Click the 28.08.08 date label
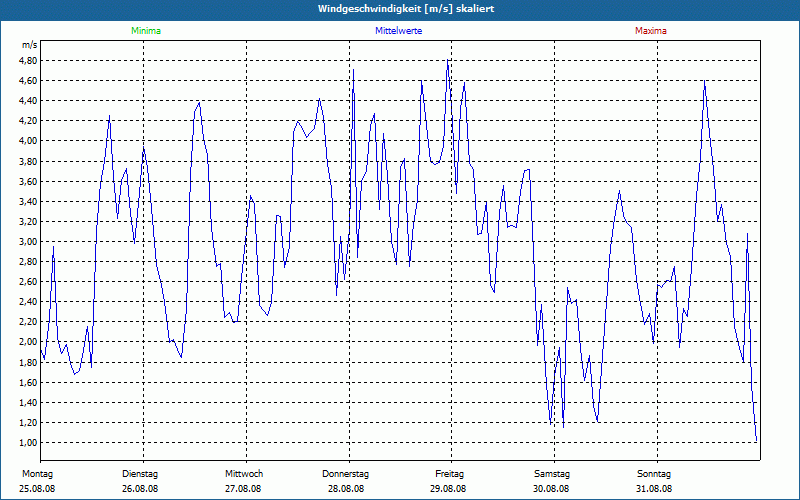 point(346,489)
